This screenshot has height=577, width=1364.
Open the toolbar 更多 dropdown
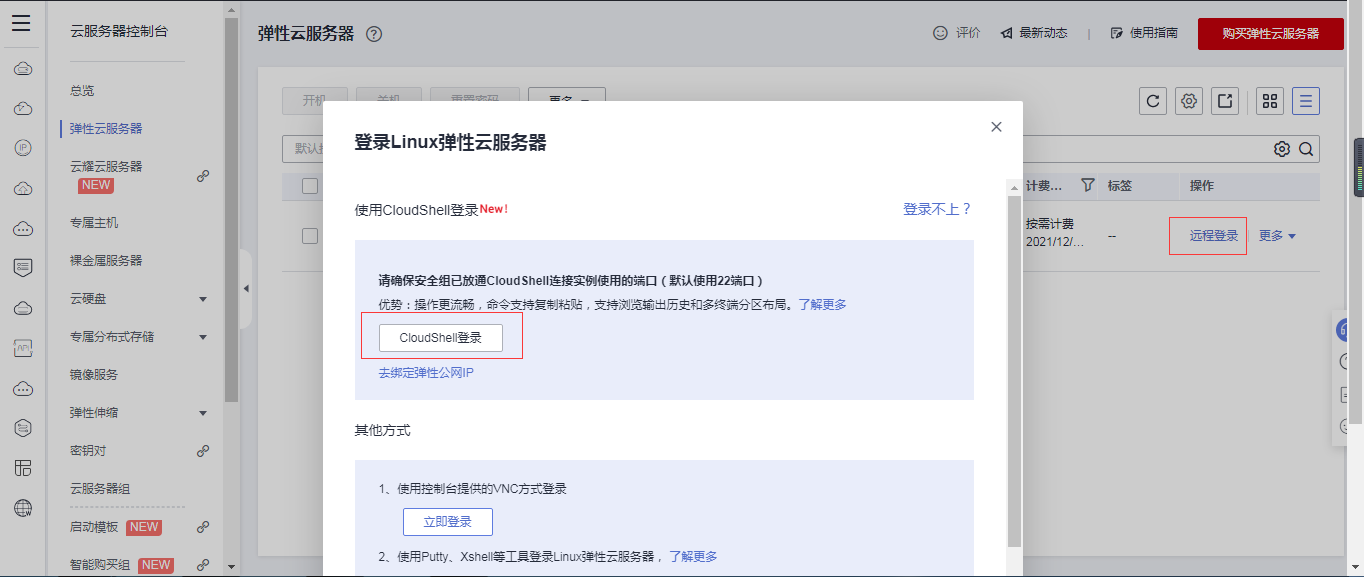567,98
